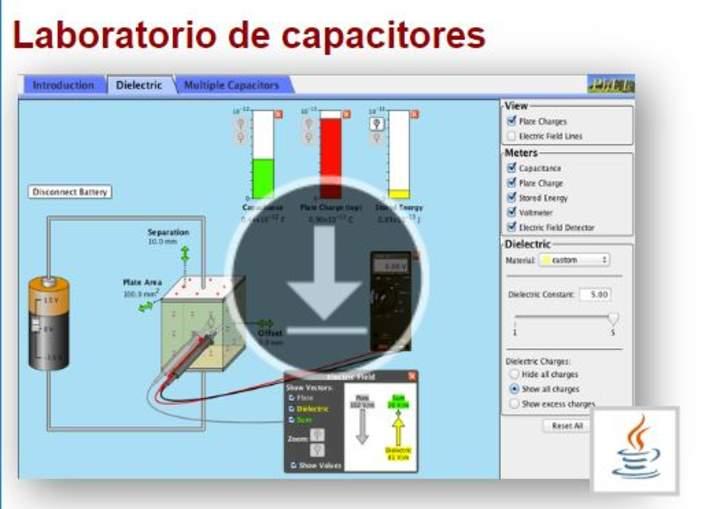Click the voltmeter device
This screenshot has height=509, width=720.
click(x=390, y=300)
